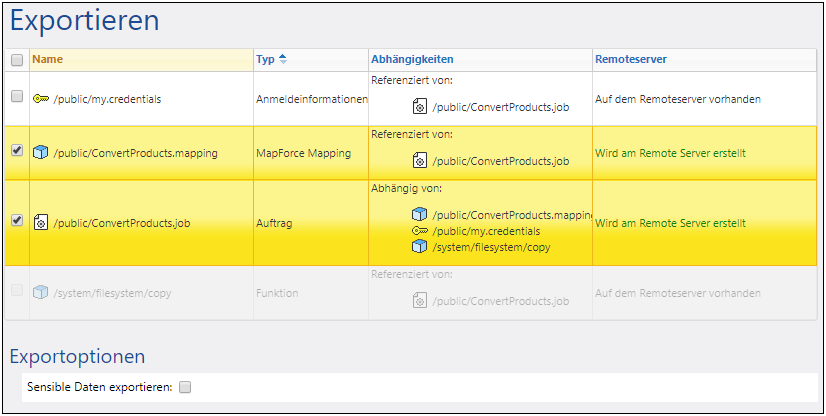Sort by the Abhängigkeiten column header

[412, 60]
